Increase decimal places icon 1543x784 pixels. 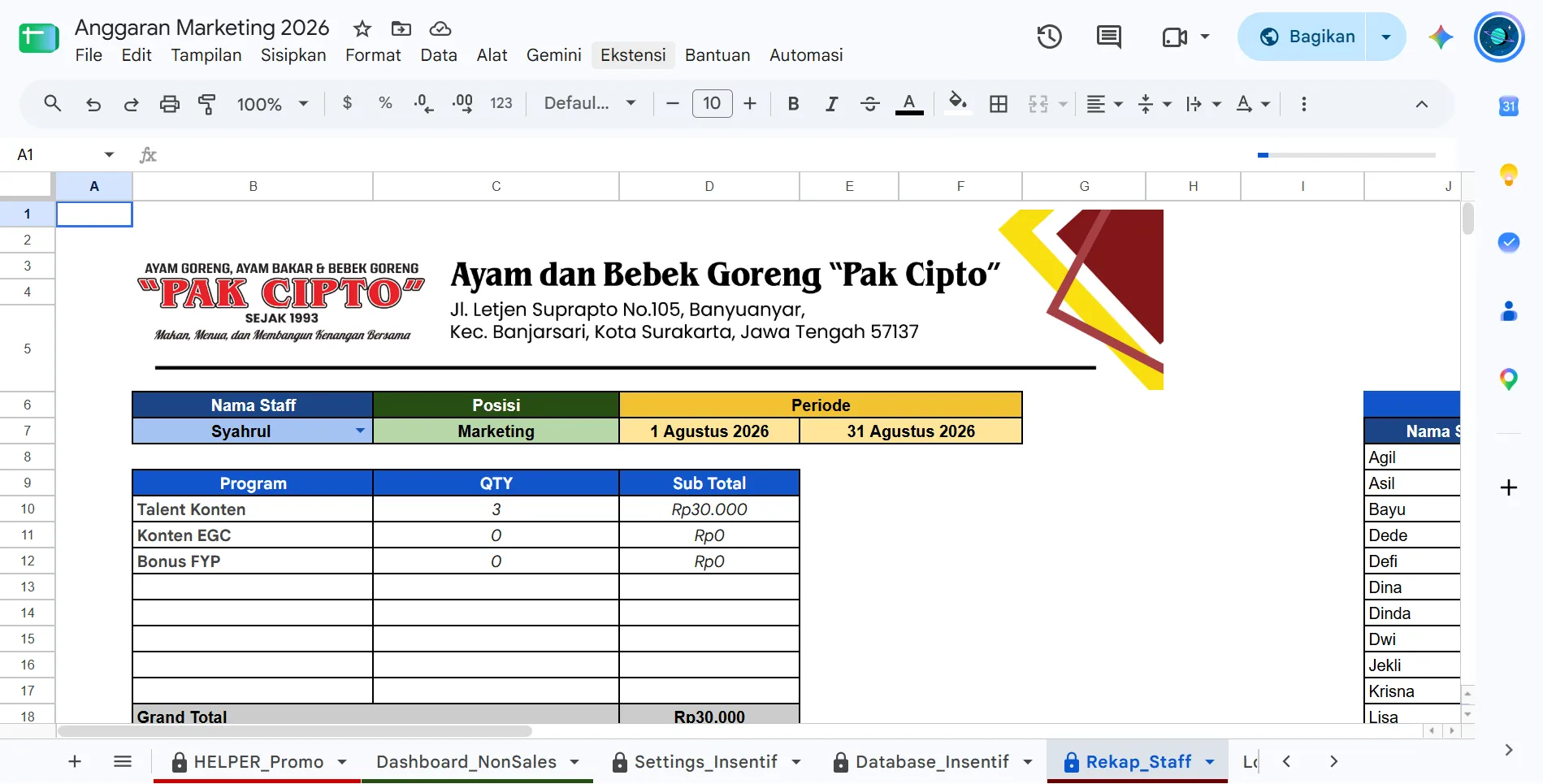[x=462, y=103]
